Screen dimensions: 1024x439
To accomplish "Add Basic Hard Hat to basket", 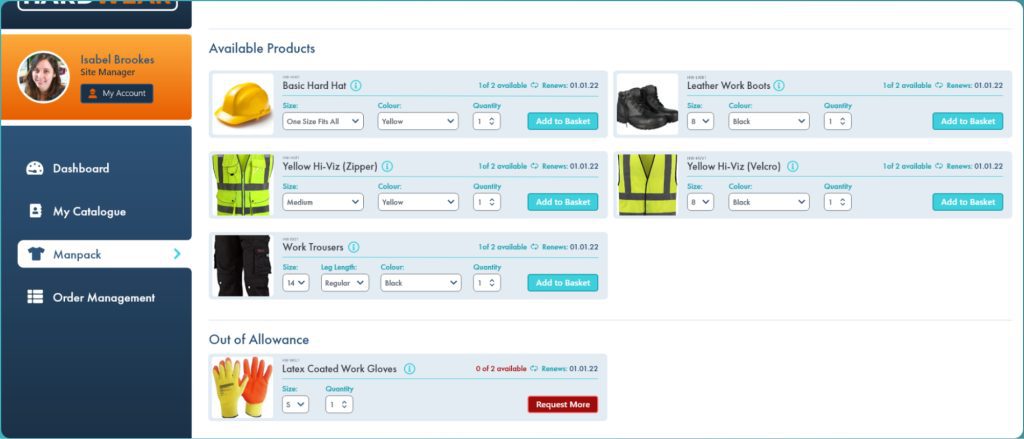I will point(562,121).
